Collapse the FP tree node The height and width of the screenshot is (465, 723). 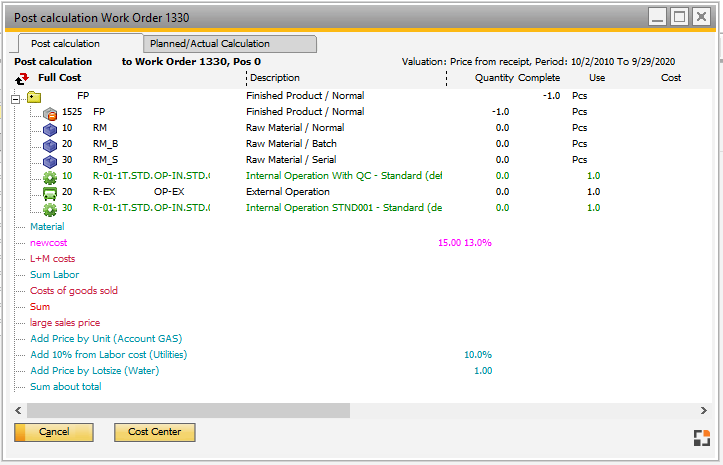coord(15,98)
